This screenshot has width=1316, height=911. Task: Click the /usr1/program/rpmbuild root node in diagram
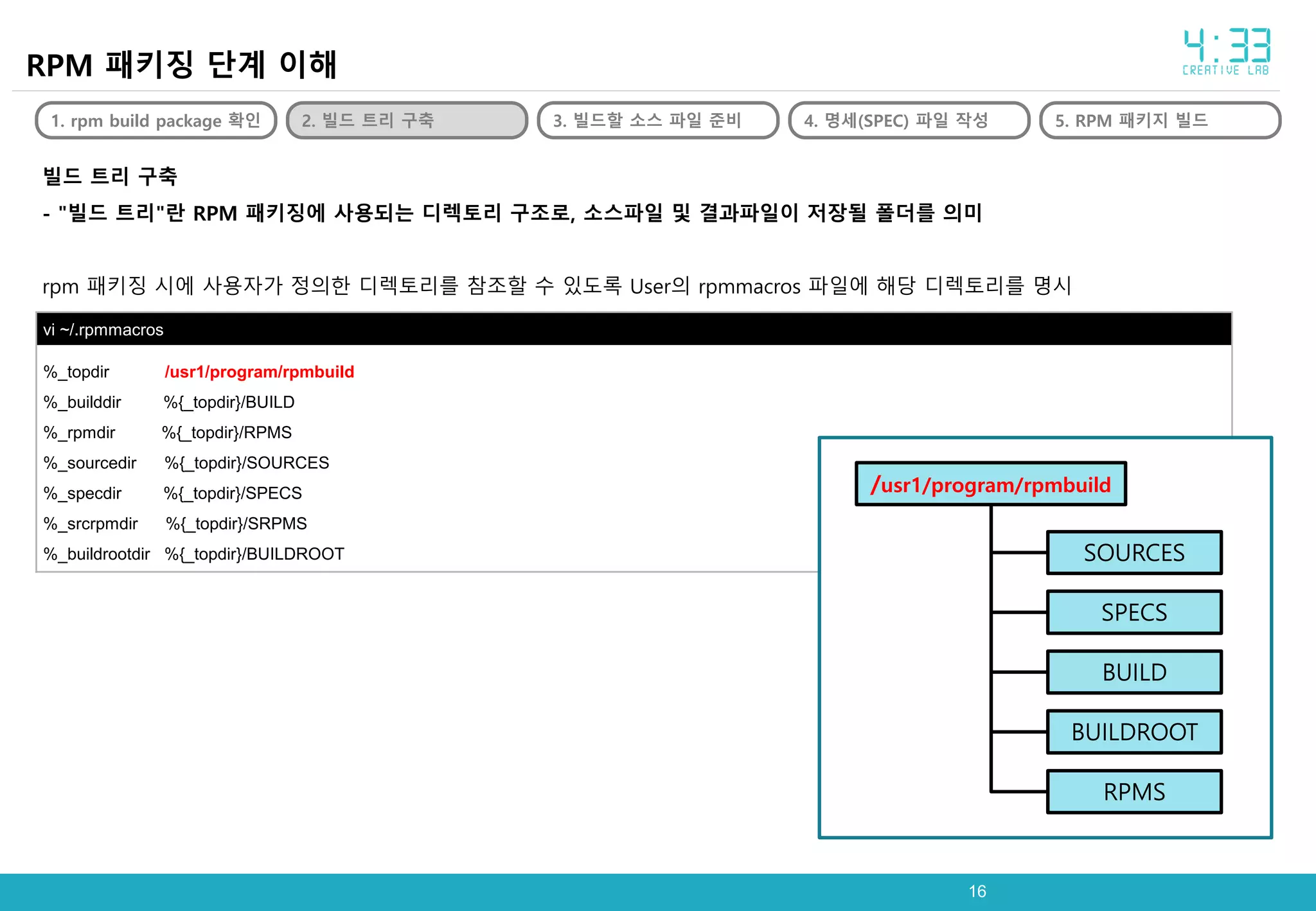click(x=991, y=484)
